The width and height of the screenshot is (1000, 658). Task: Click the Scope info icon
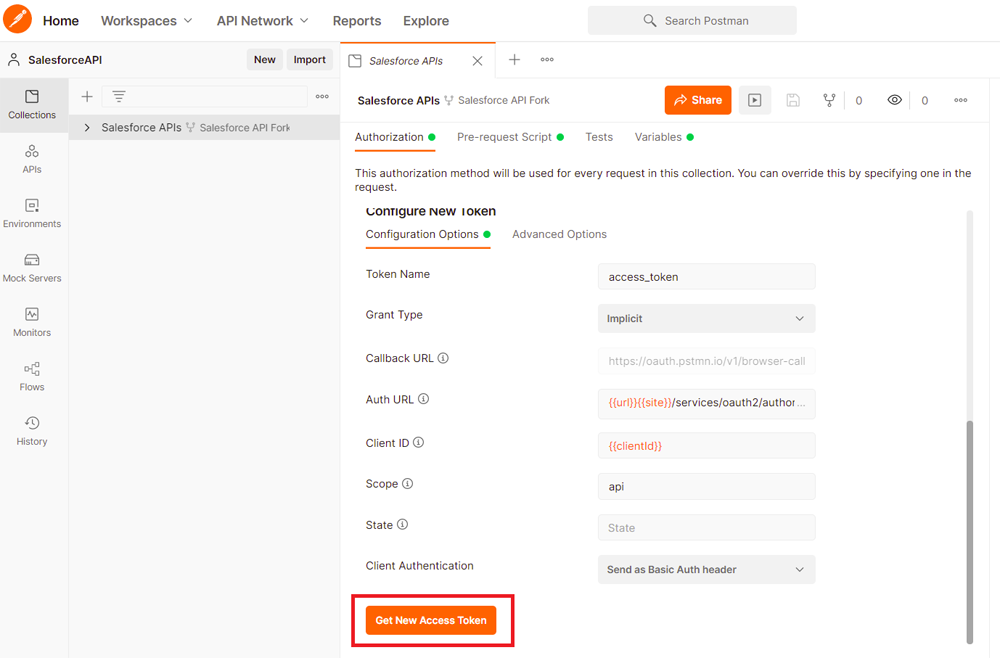pos(407,483)
